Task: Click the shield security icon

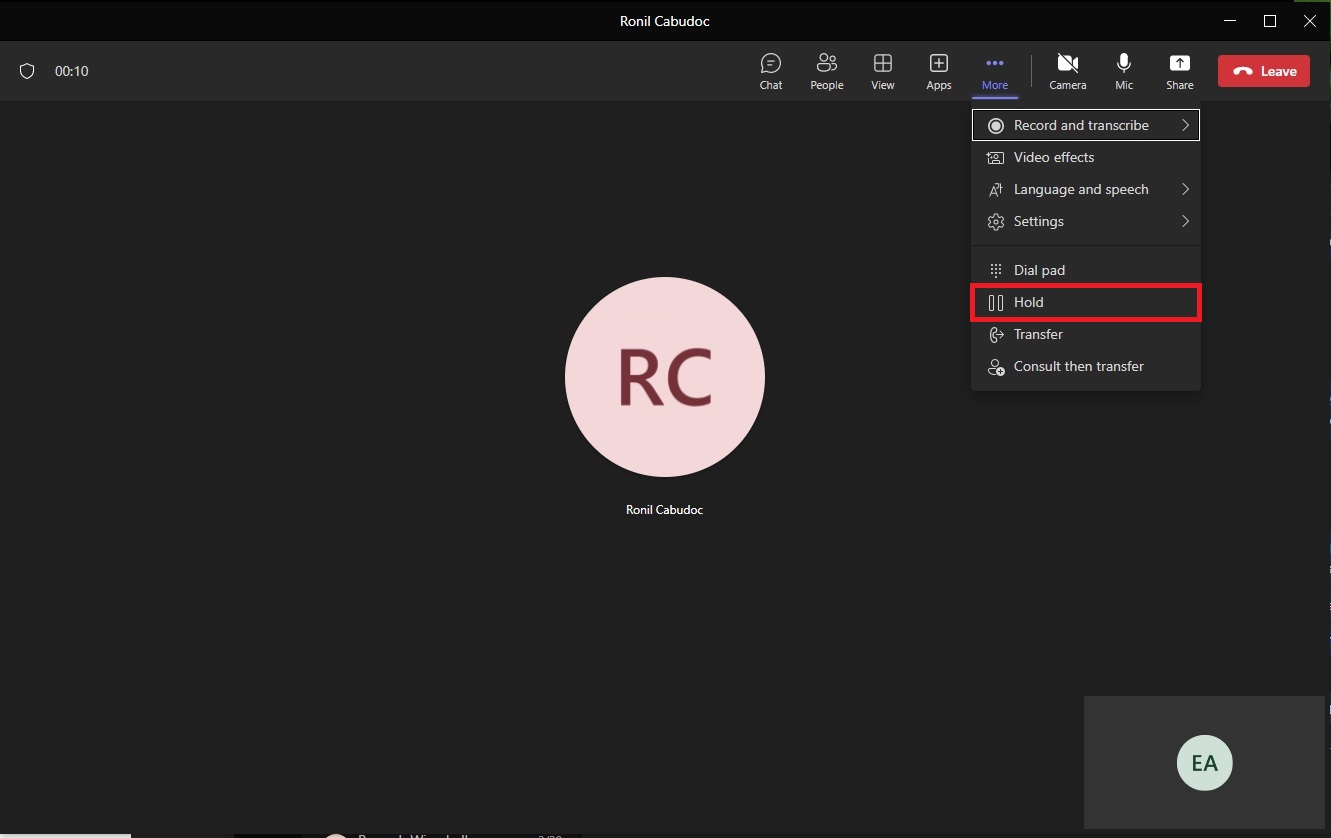Action: pos(27,70)
